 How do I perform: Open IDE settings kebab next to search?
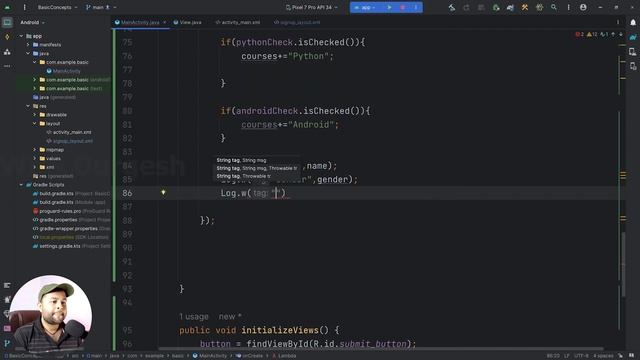[x=569, y=7]
